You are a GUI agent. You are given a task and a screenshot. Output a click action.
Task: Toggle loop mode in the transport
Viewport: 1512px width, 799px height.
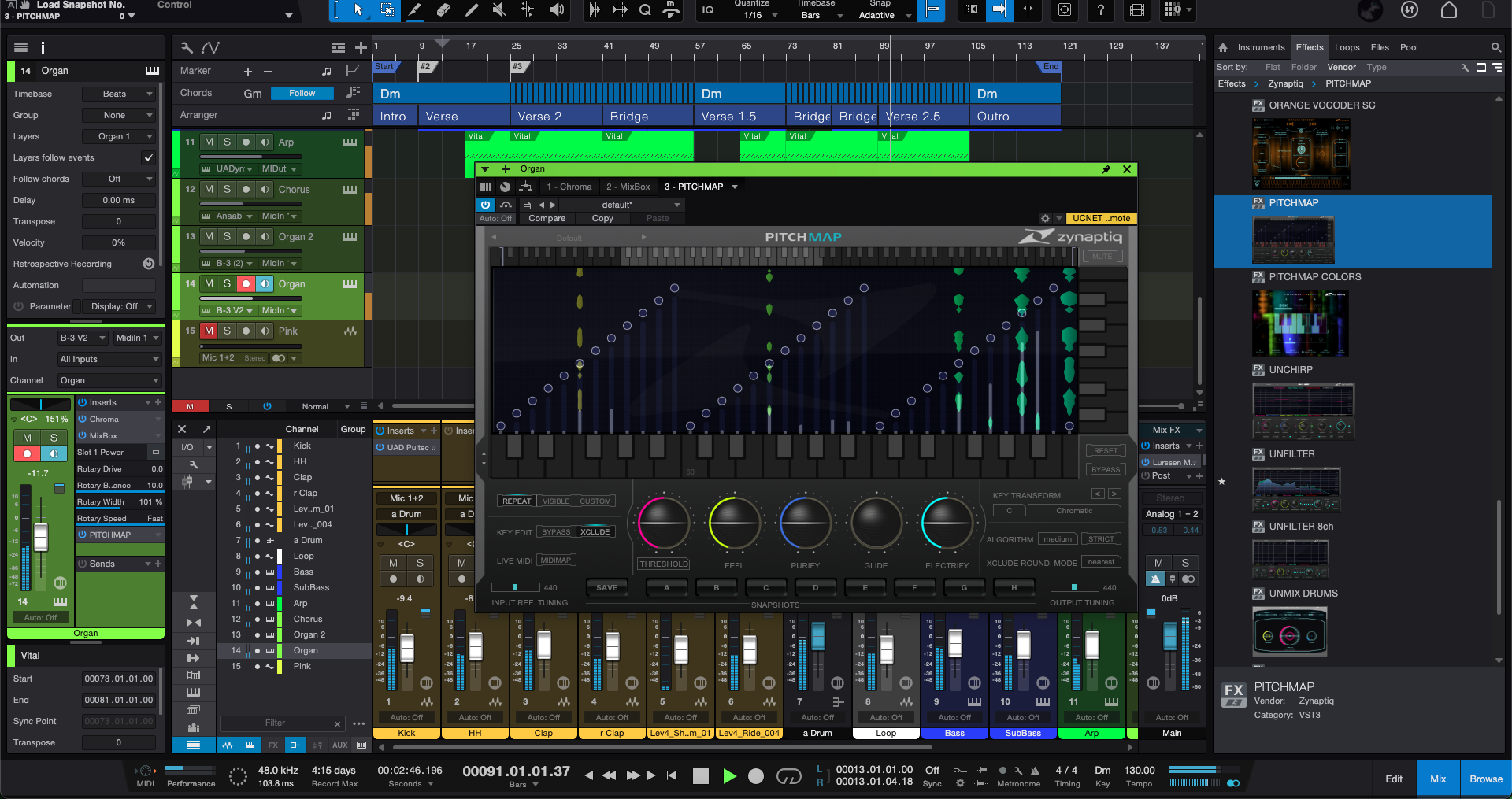[788, 776]
